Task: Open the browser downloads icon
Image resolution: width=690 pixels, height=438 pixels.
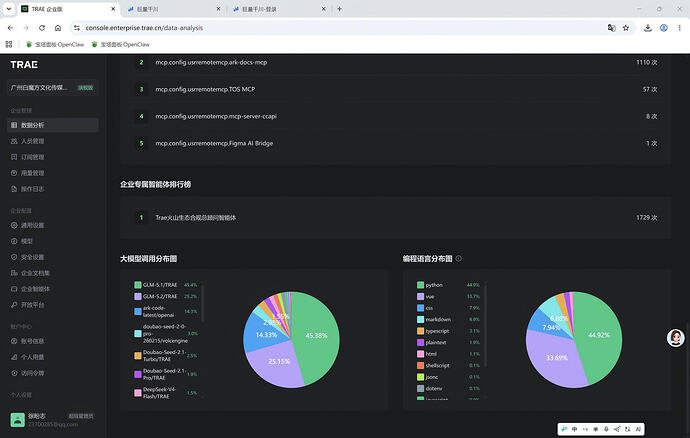Action: (x=648, y=28)
